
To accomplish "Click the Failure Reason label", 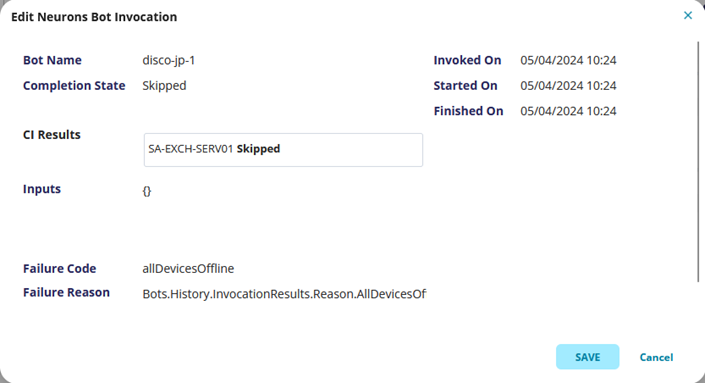I will (x=67, y=293).
